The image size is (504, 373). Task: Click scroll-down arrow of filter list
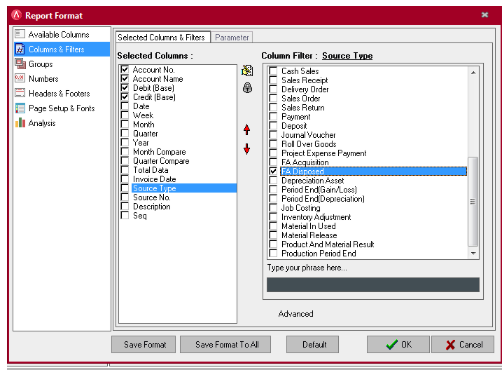(x=473, y=253)
